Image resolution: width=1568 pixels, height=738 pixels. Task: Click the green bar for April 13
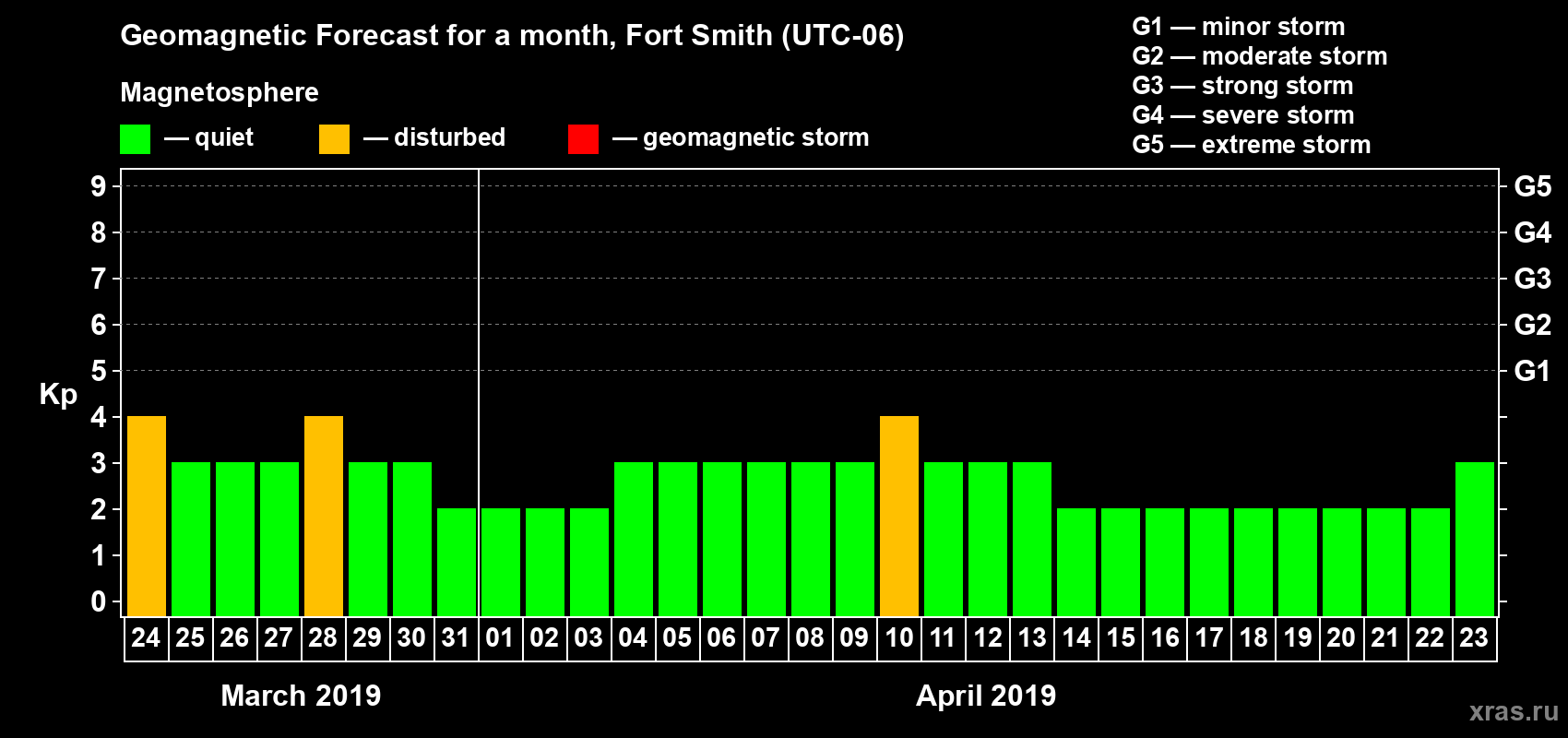[x=1032, y=540]
